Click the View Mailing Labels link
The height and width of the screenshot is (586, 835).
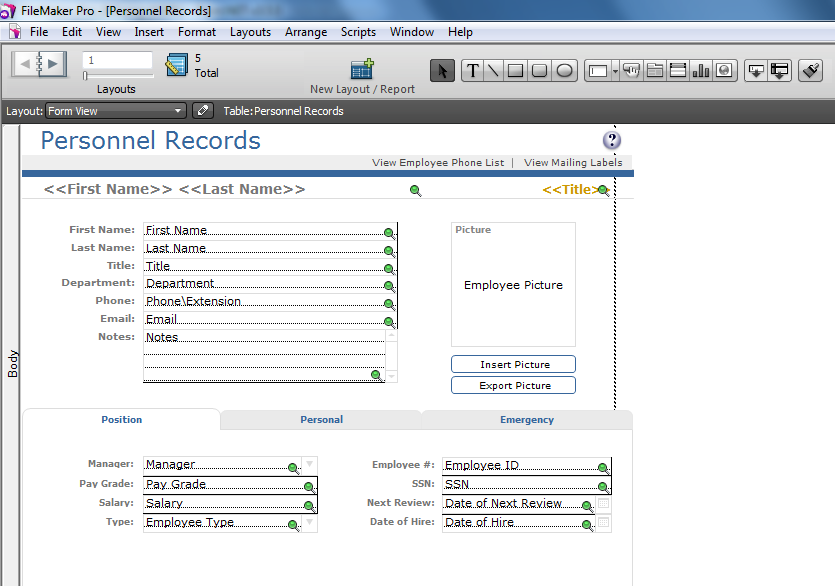point(573,163)
